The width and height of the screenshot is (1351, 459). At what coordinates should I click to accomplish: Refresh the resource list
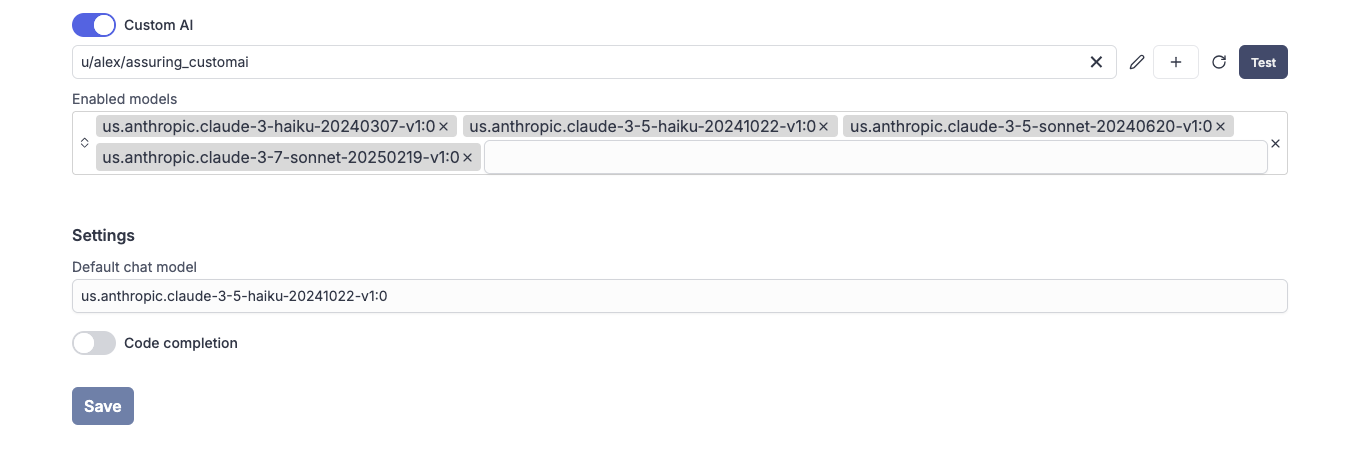[1219, 62]
